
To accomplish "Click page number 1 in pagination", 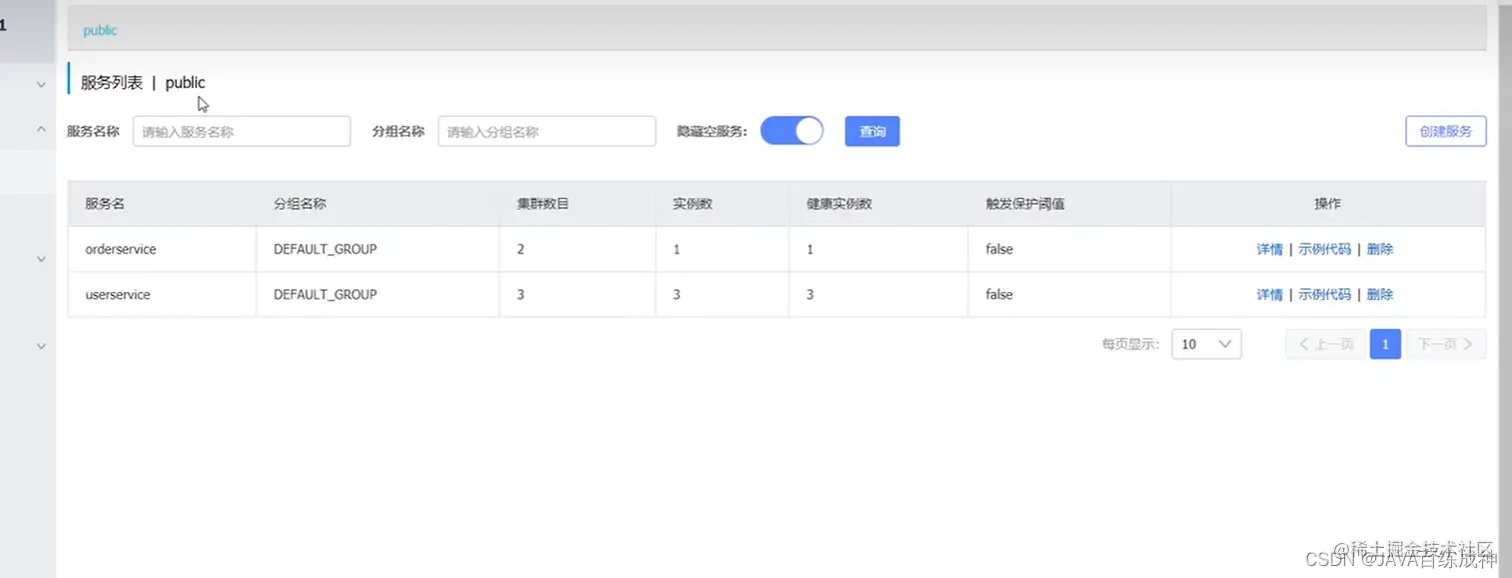I will coord(1385,343).
